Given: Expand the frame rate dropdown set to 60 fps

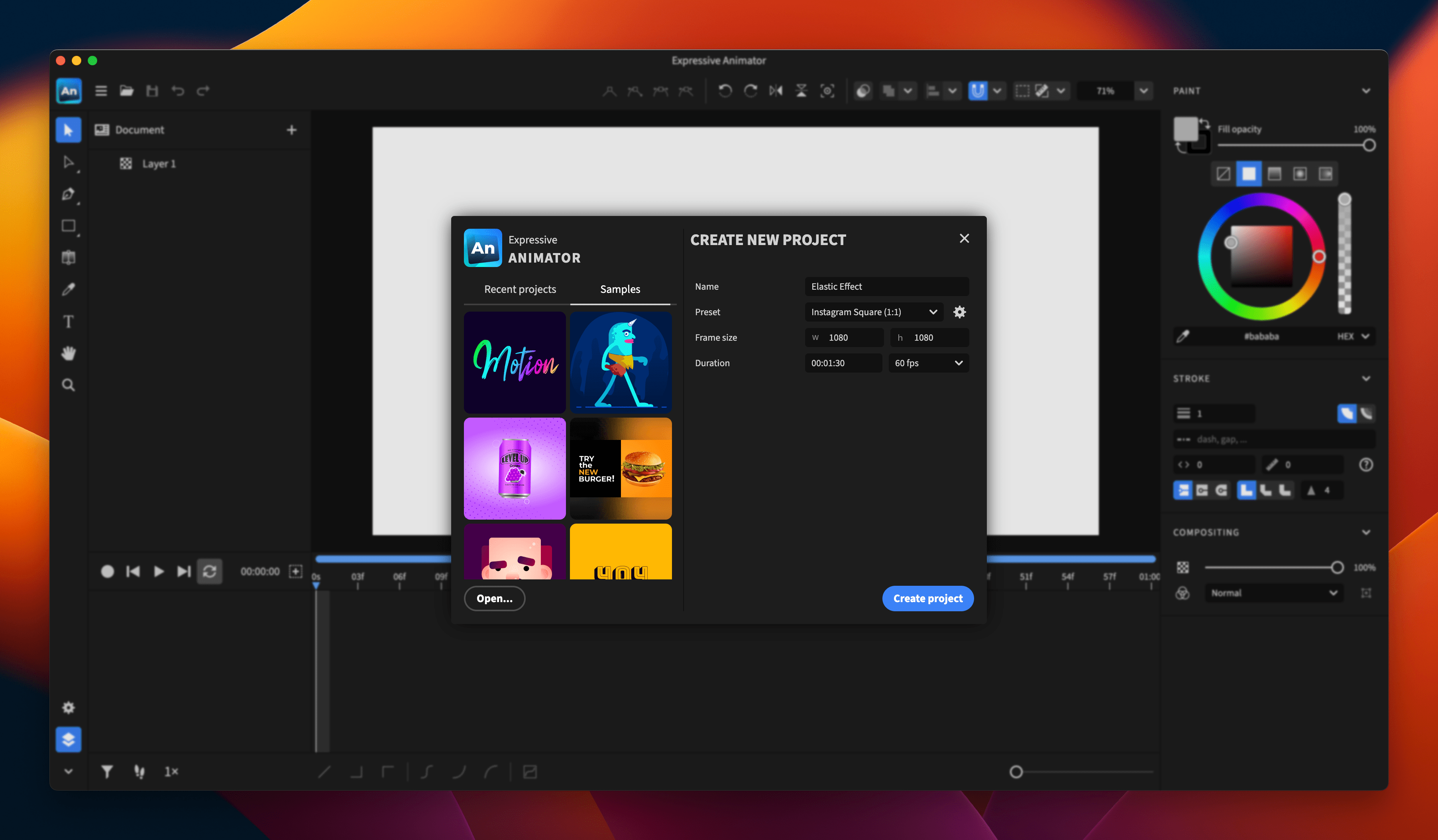Looking at the screenshot, I should (928, 363).
